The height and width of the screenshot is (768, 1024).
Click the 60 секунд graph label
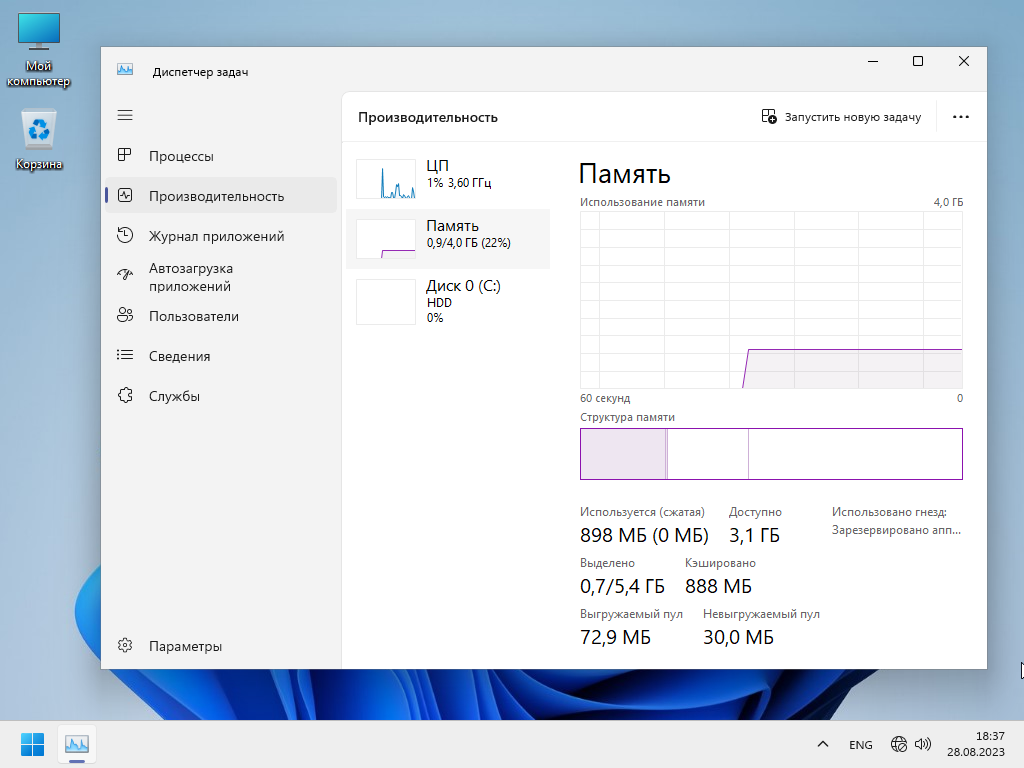pos(605,398)
